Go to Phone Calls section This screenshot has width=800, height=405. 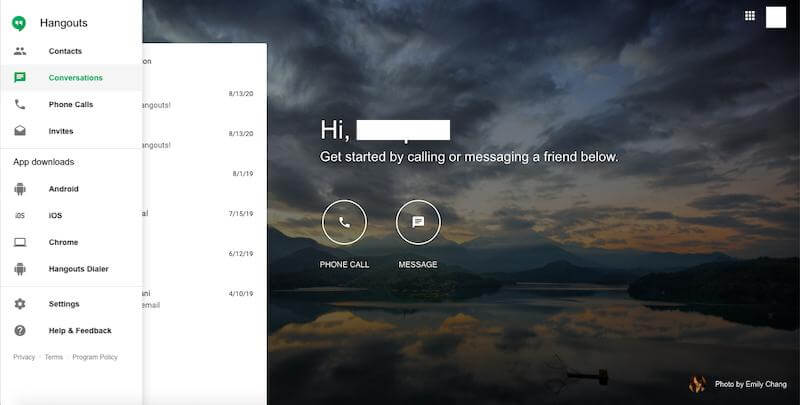[x=71, y=105]
